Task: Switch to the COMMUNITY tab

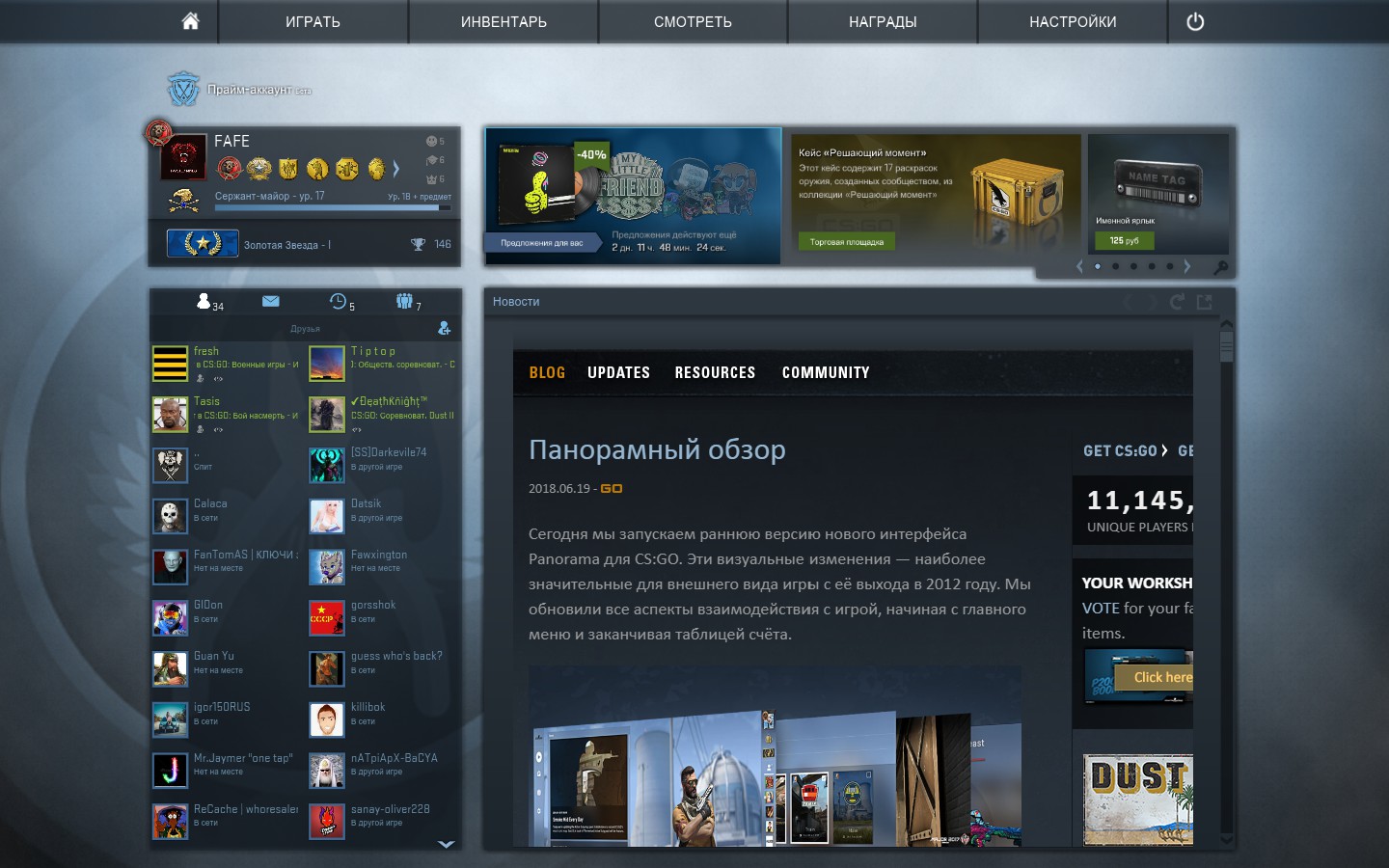Action: [826, 372]
